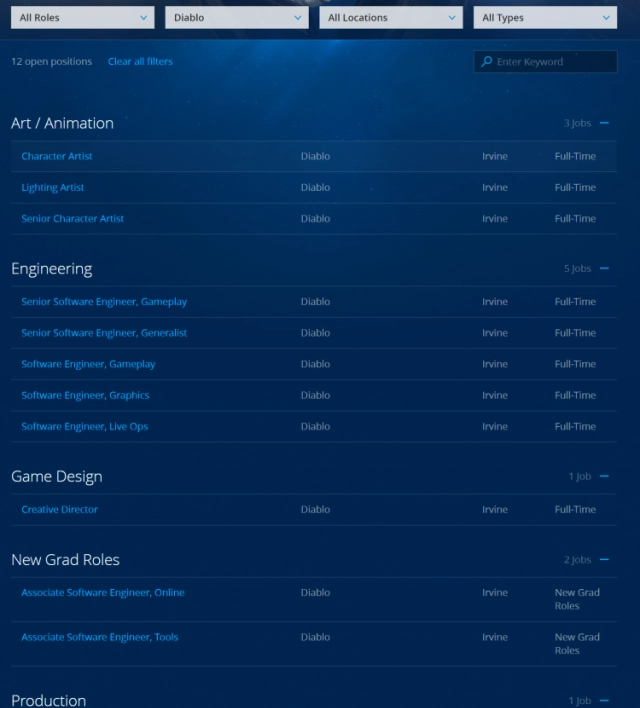640x708 pixels.
Task: Open the Lighting Artist job posting
Action: pyautogui.click(x=53, y=188)
